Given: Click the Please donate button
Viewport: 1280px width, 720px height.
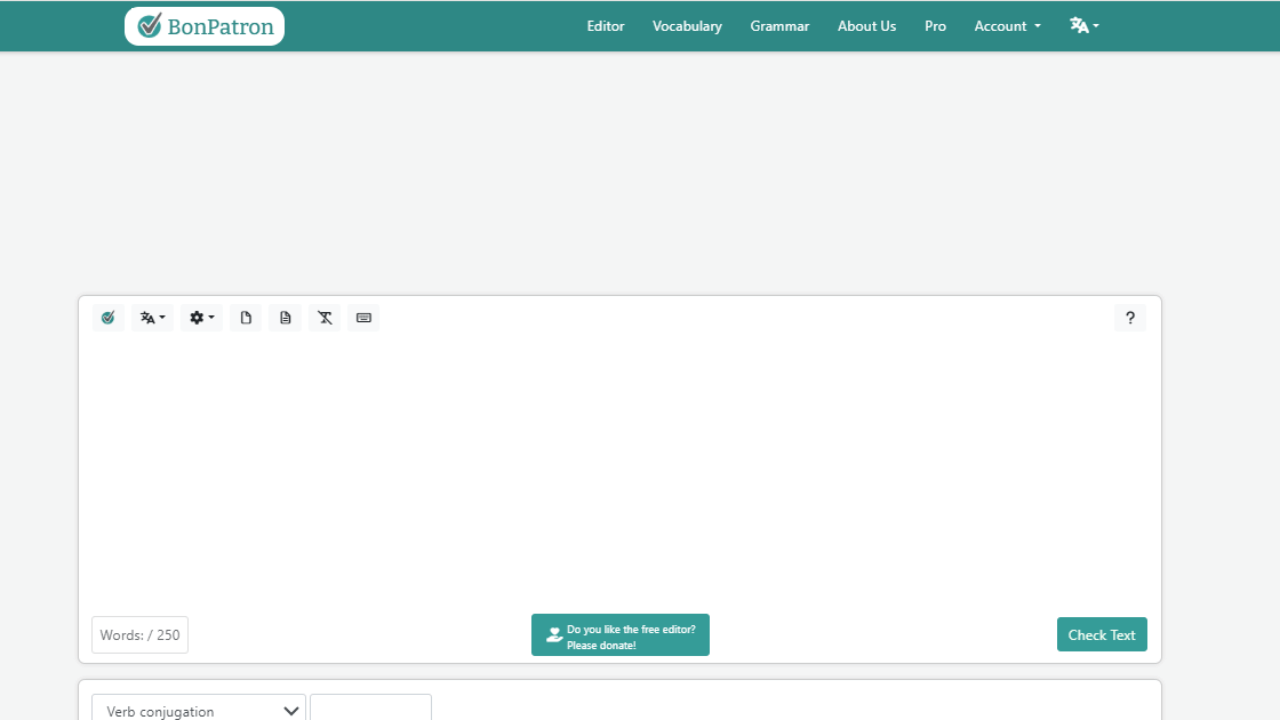Looking at the screenshot, I should [x=620, y=635].
